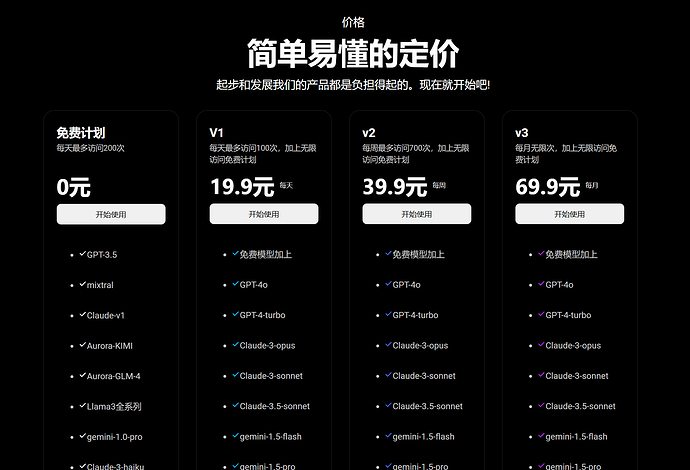
Task: Click the 0元 price
Action: [x=73, y=187]
